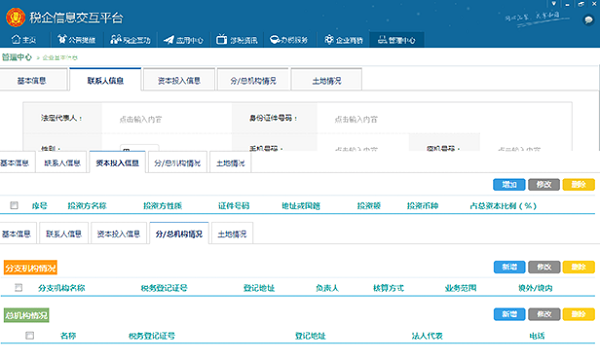Select the highlighted 联系人信息 tab
Image resolution: width=600 pixels, height=360 pixels.
(105, 80)
